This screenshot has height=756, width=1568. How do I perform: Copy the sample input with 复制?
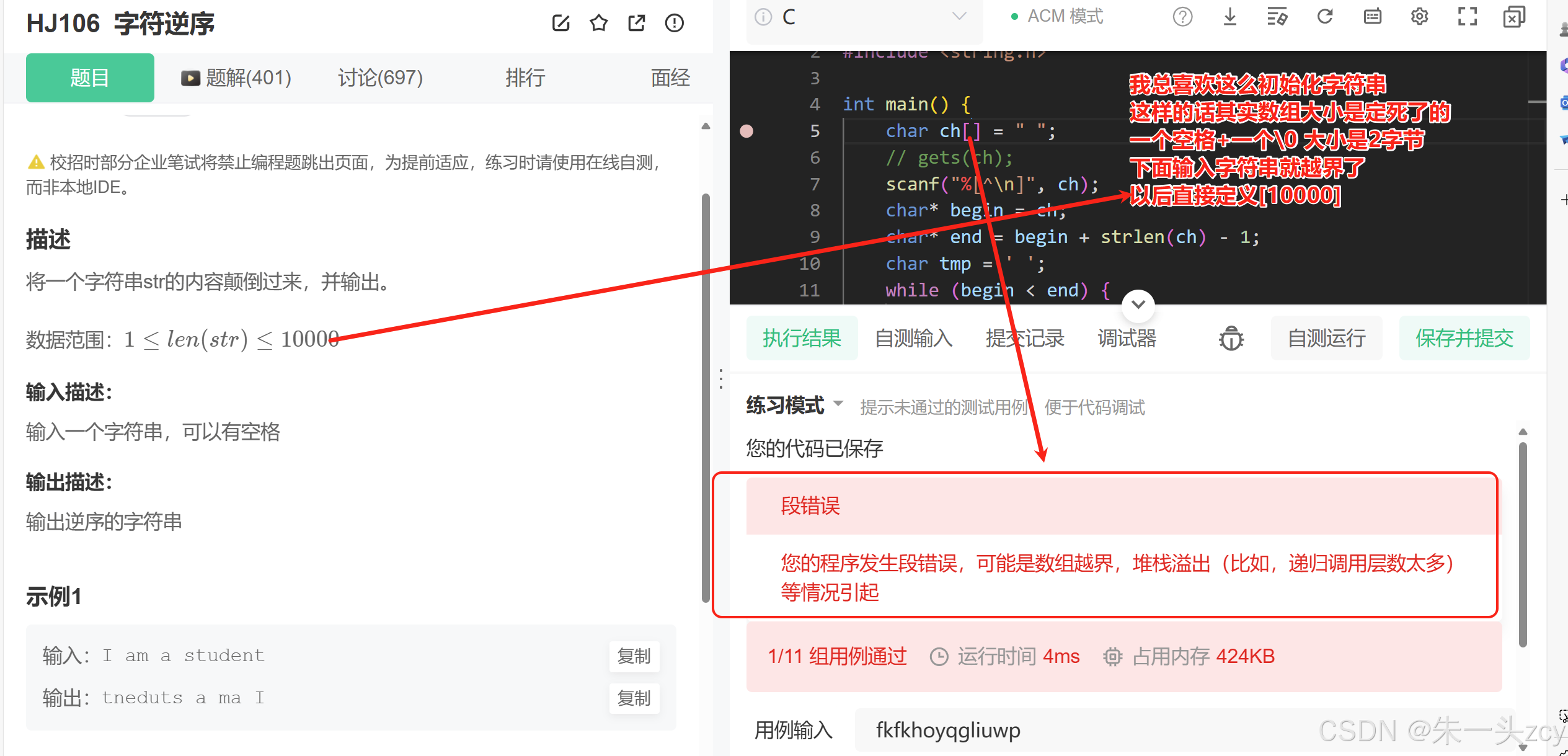pyautogui.click(x=634, y=656)
